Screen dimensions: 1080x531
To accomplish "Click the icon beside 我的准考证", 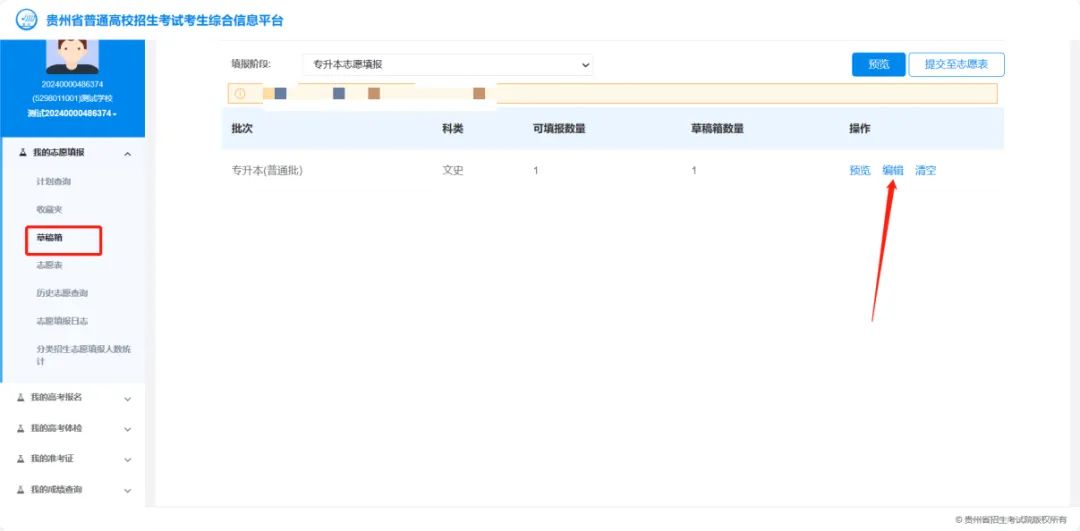I will [21, 459].
